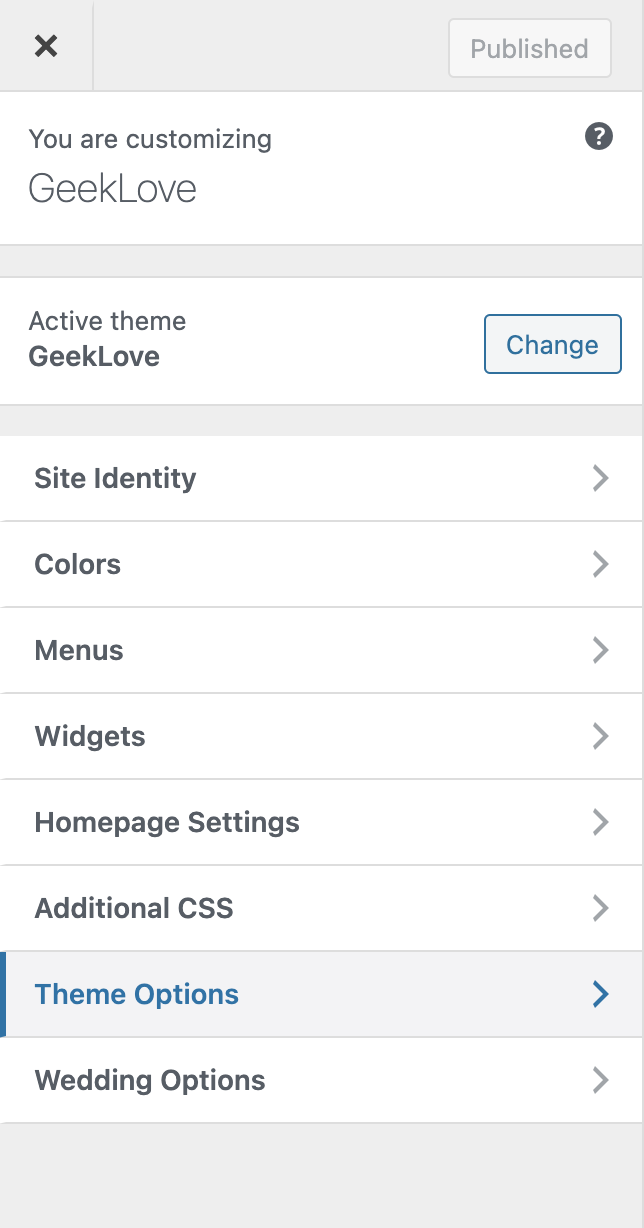
Task: Open Homepage Settings section
Action: pos(167,822)
